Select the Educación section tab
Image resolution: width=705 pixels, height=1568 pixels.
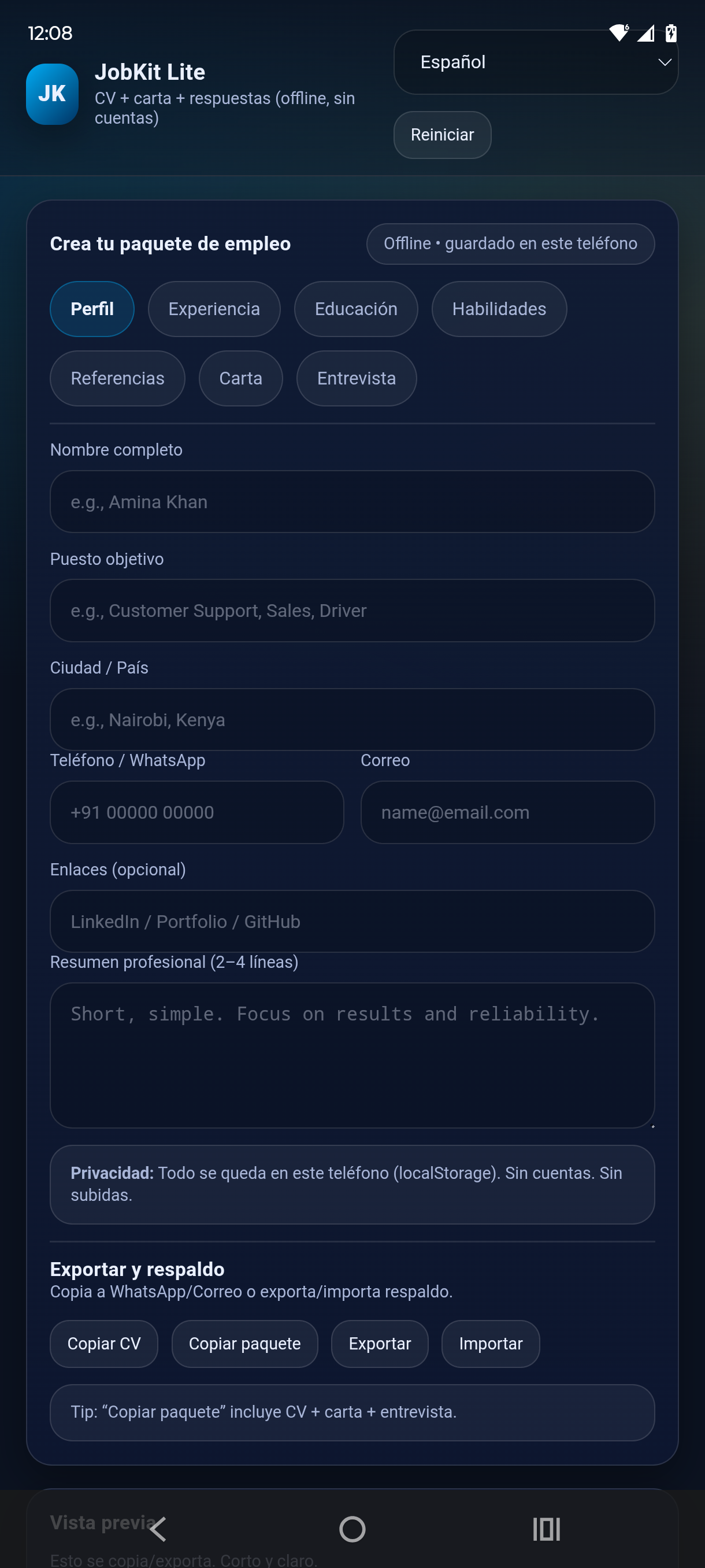[356, 309]
